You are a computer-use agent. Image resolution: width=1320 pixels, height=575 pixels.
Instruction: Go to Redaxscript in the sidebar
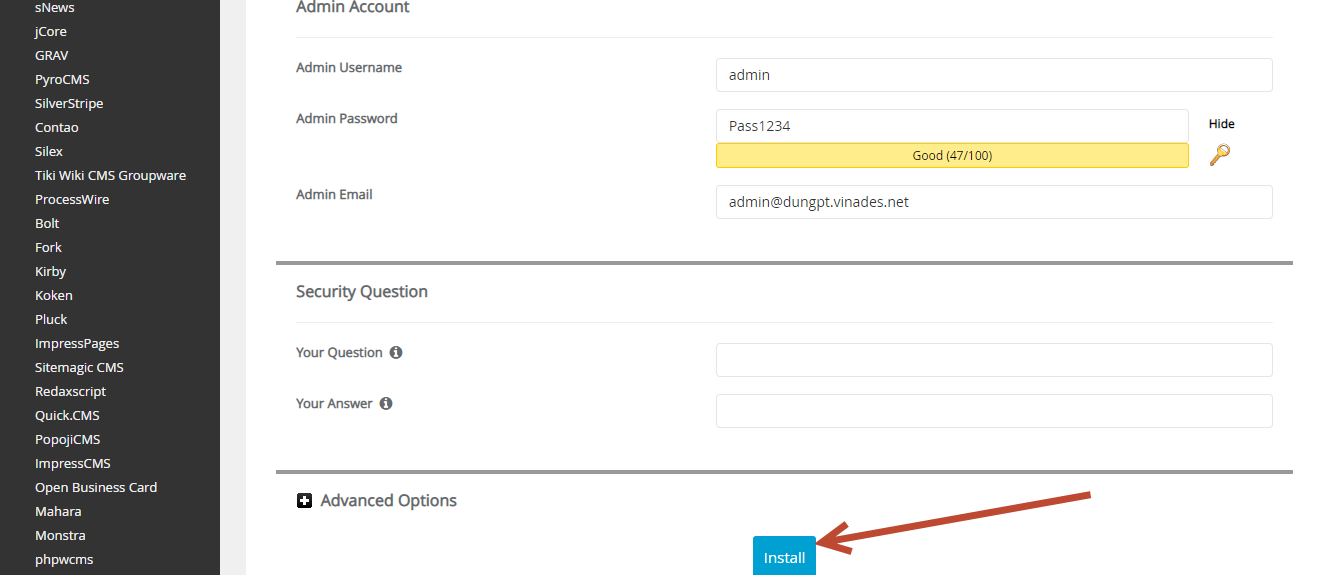(70, 392)
